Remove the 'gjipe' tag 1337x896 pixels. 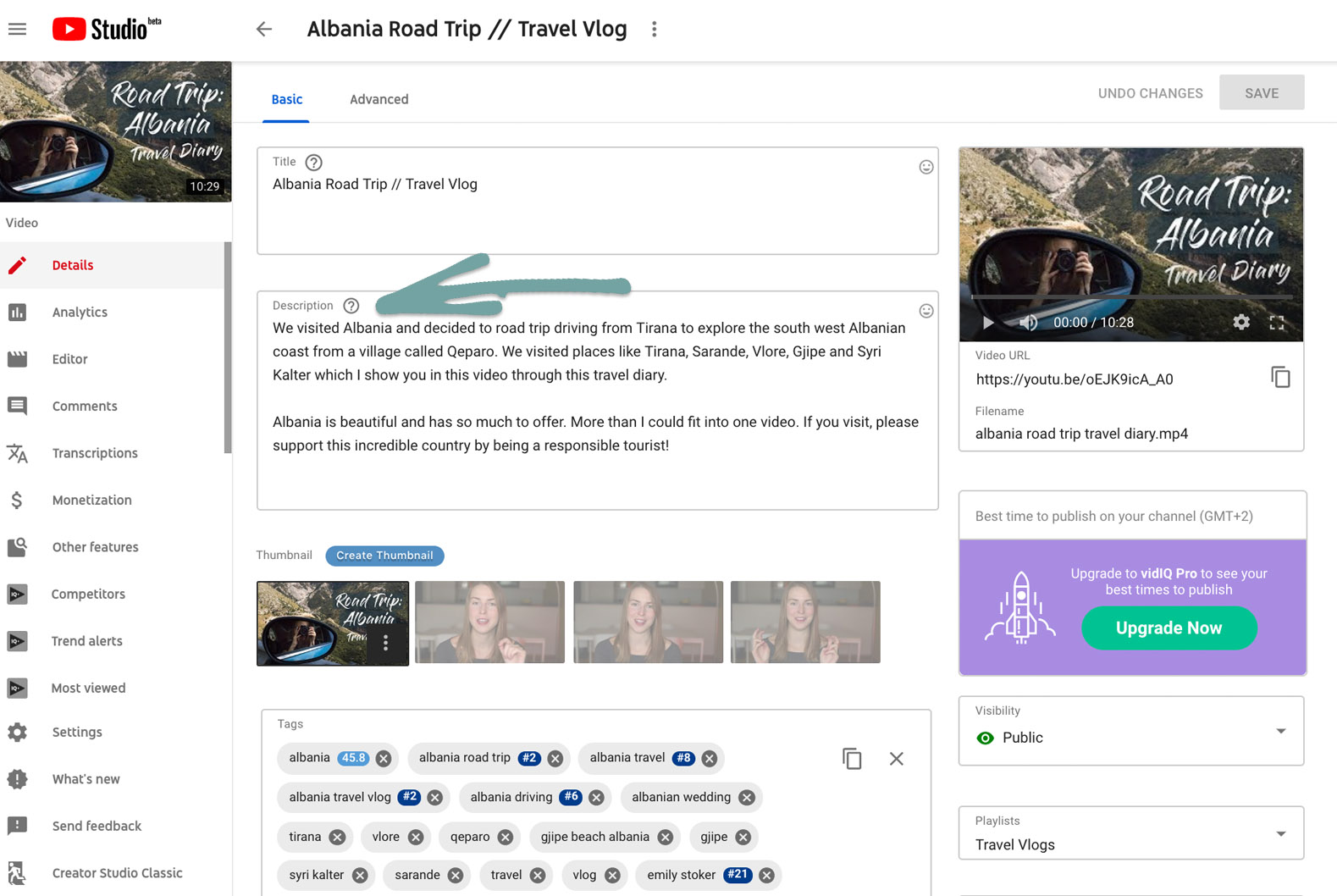743,838
